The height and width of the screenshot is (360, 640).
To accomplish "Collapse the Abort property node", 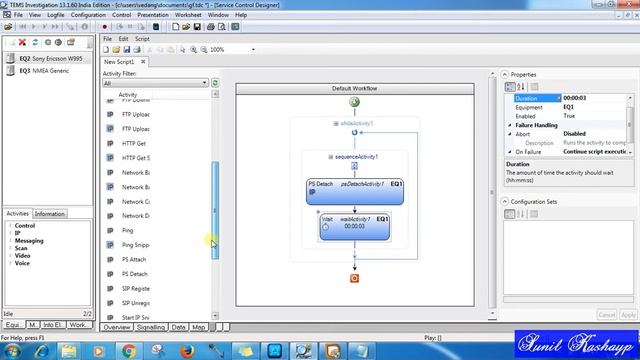I will (510, 134).
